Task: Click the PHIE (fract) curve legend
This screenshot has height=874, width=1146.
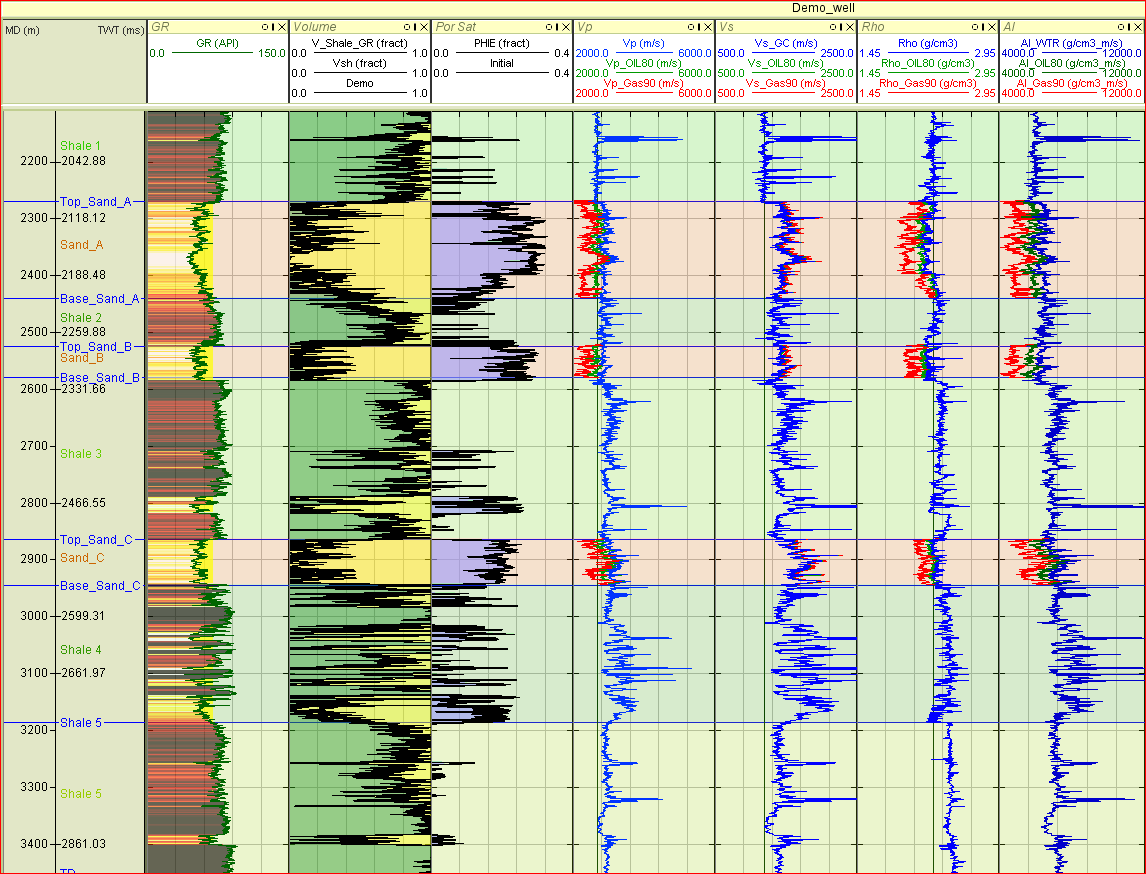Action: (501, 44)
